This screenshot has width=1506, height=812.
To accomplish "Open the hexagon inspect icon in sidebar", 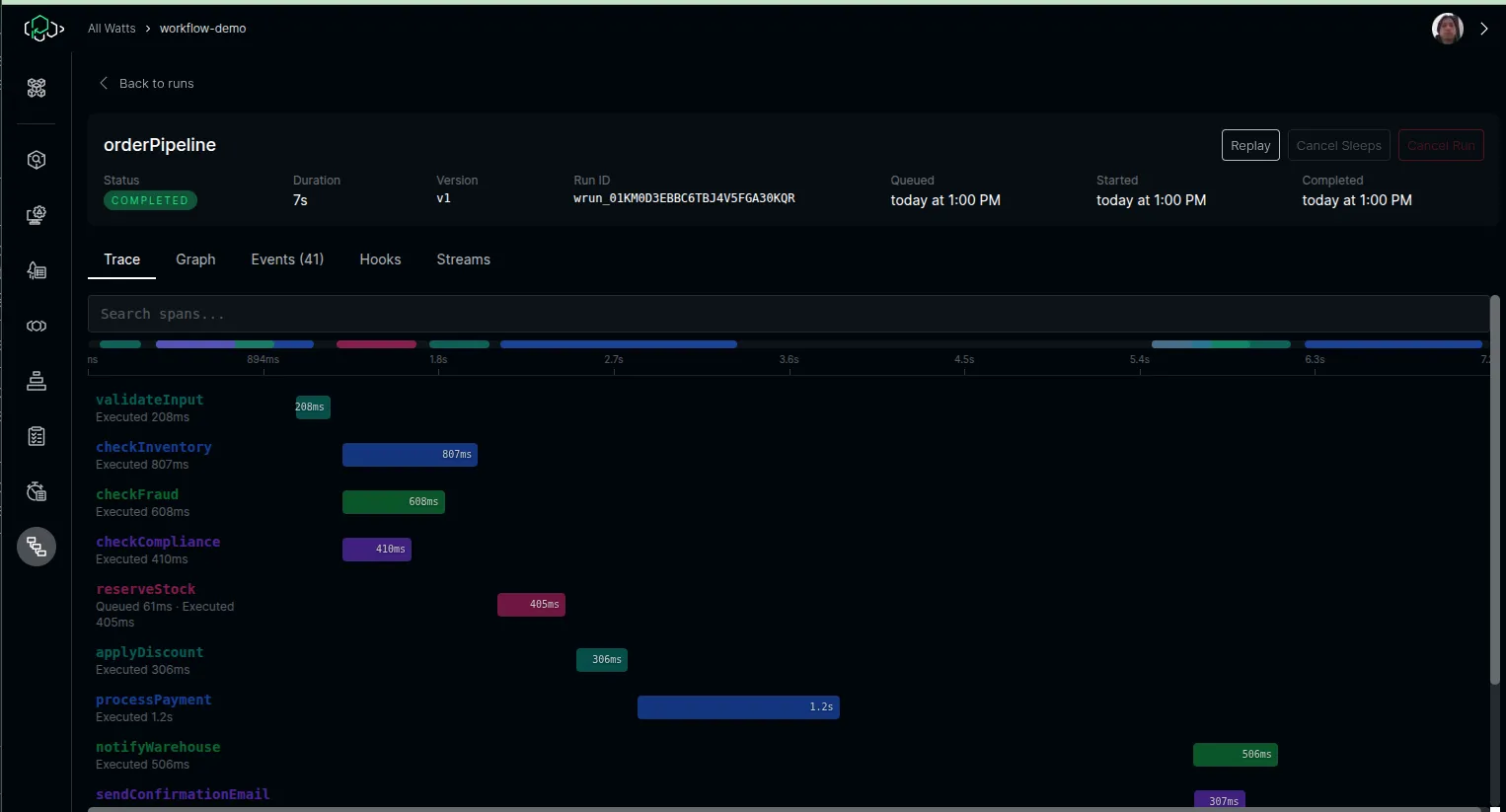I will pos(37,160).
